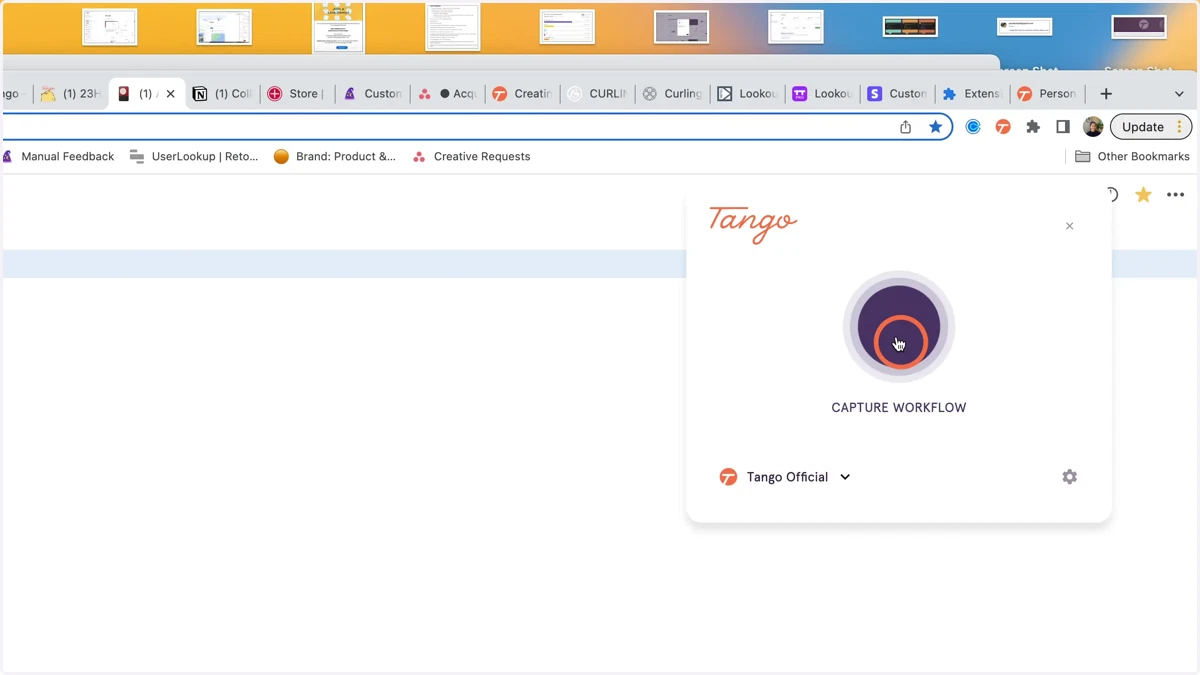1200x675 pixels.
Task: Switch to the Person tab
Action: [1047, 94]
